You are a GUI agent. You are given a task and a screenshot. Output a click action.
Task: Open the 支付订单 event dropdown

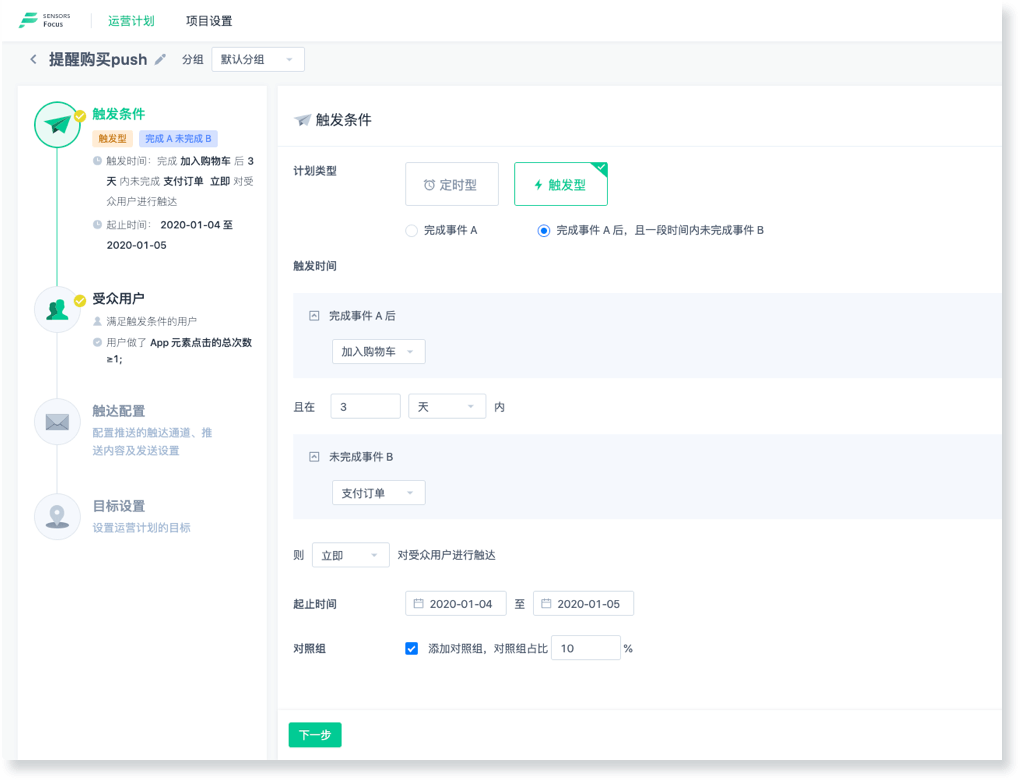(378, 493)
